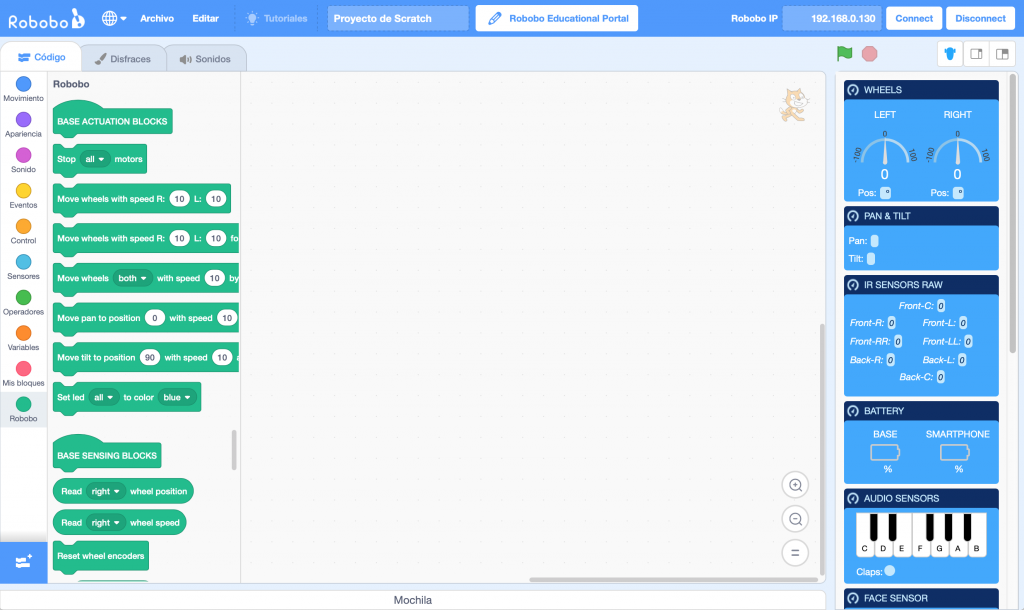Click the Scratch cat sprite thumbnail
Image resolution: width=1024 pixels, height=610 pixels.
(793, 105)
